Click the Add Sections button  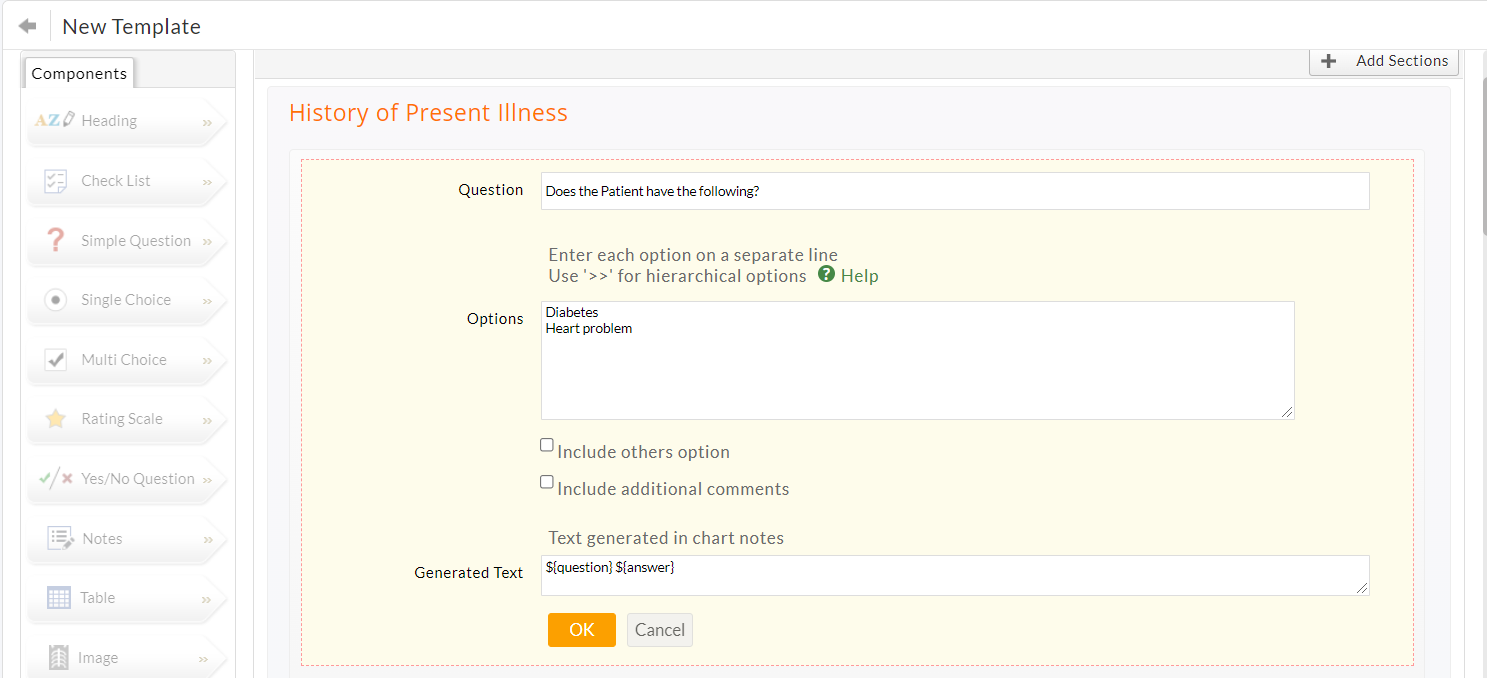(1384, 61)
